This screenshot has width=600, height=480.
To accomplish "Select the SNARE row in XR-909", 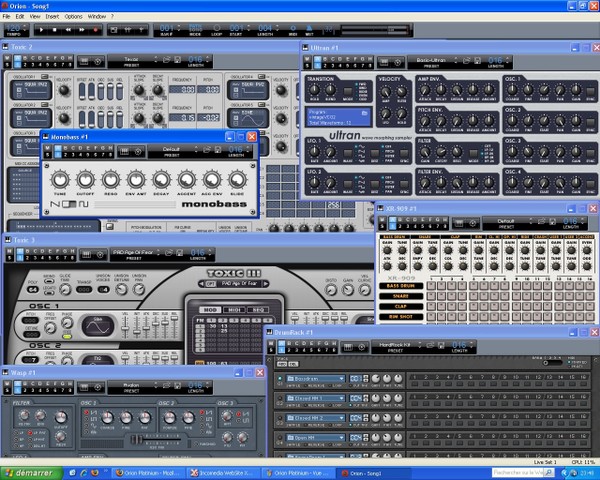I will 401,296.
